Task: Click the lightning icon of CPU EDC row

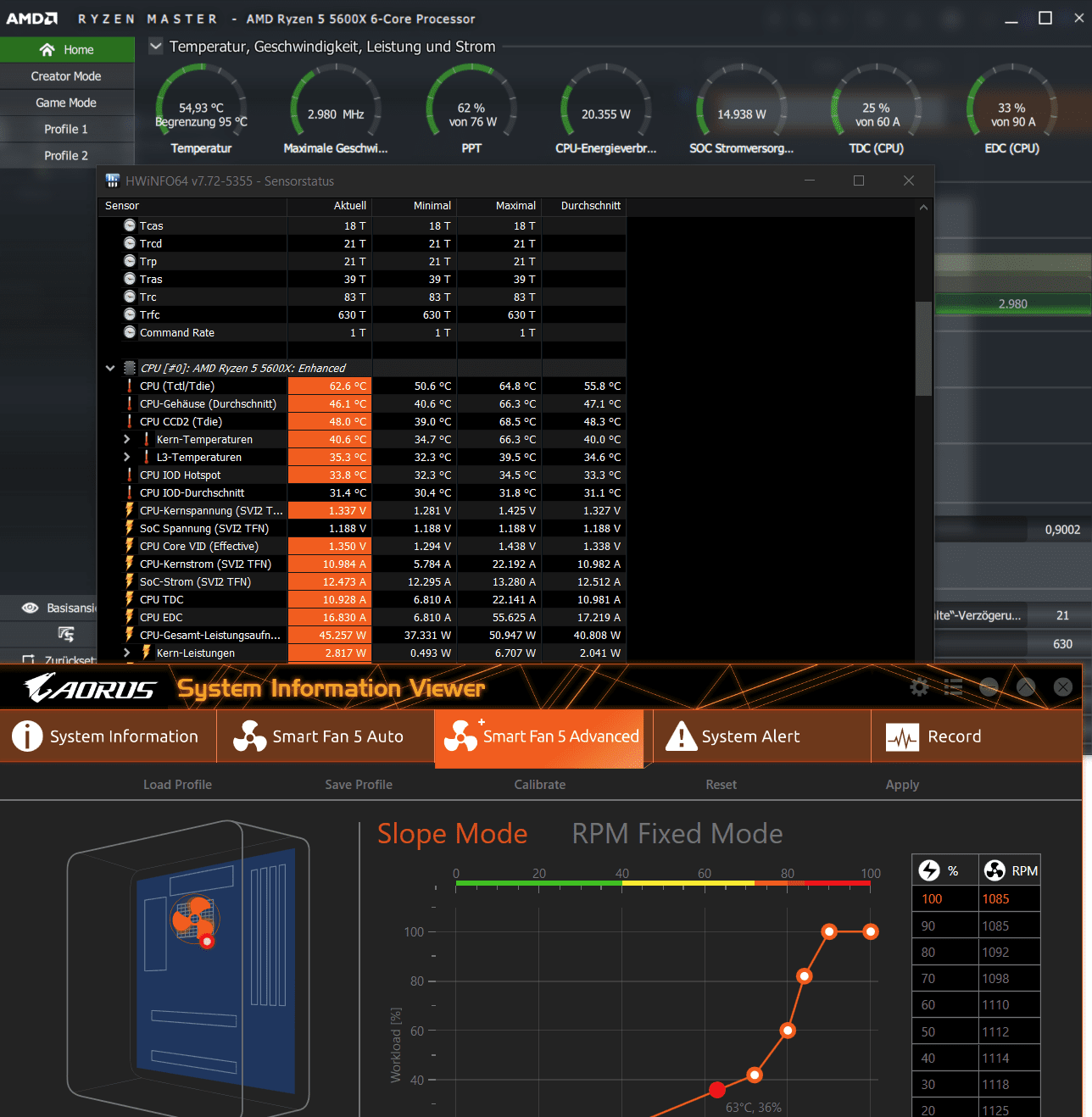Action: point(130,617)
